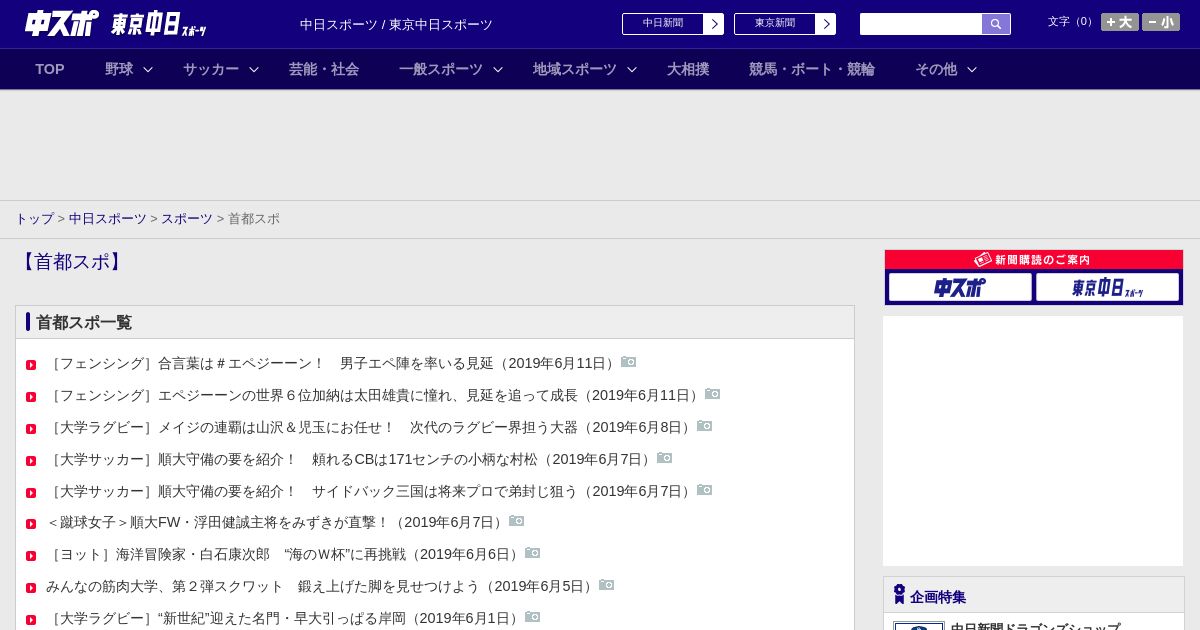
Task: Click camera icon beside メイジの連覇 article
Action: 704,426
